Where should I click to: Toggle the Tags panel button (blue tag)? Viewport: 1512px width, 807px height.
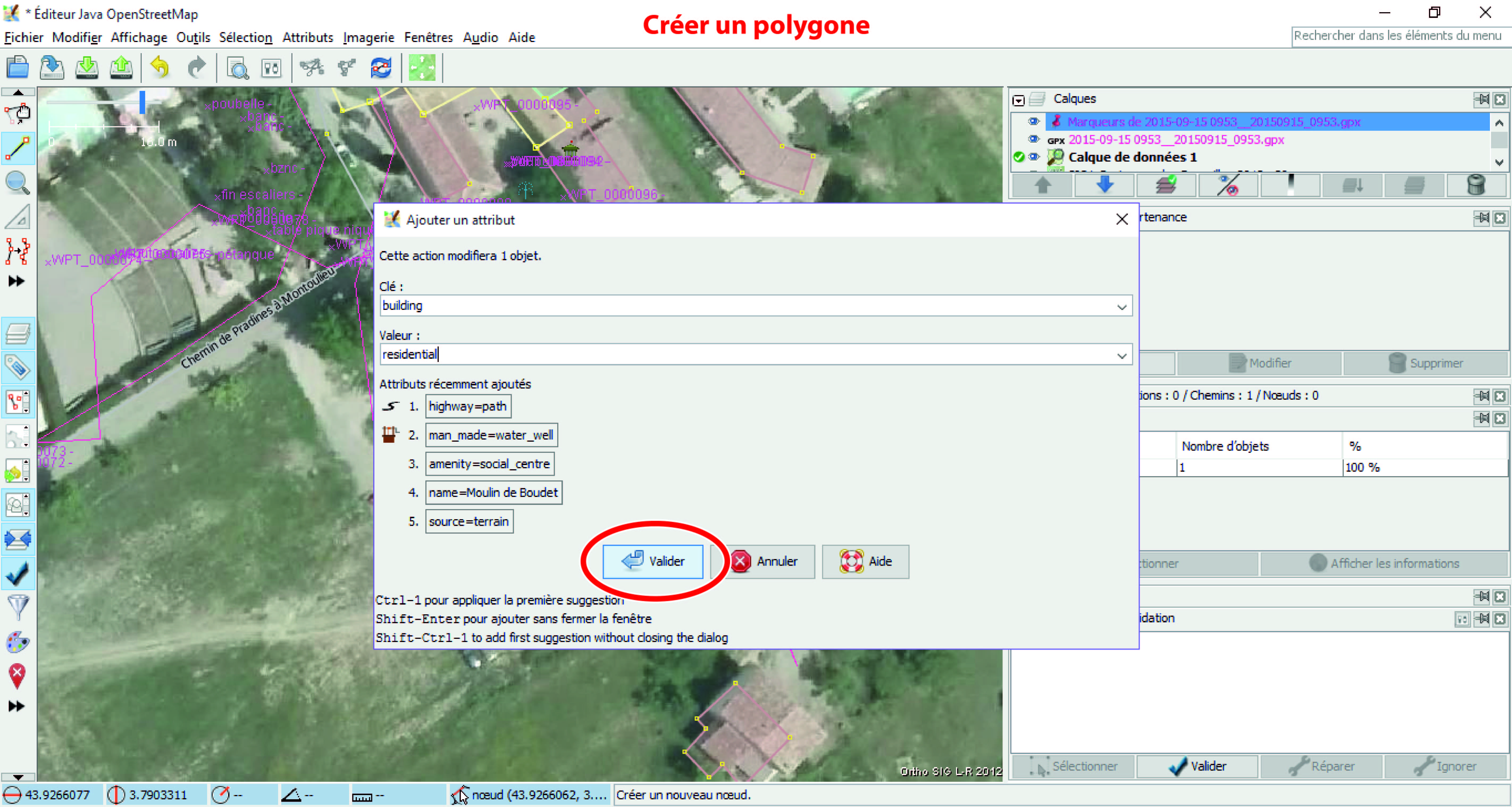(18, 368)
